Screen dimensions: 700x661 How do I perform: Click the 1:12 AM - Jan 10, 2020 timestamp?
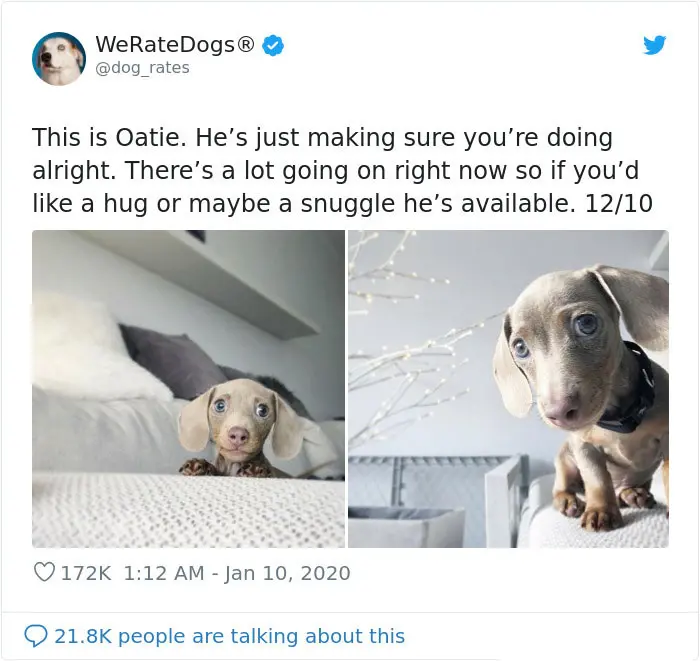237,573
